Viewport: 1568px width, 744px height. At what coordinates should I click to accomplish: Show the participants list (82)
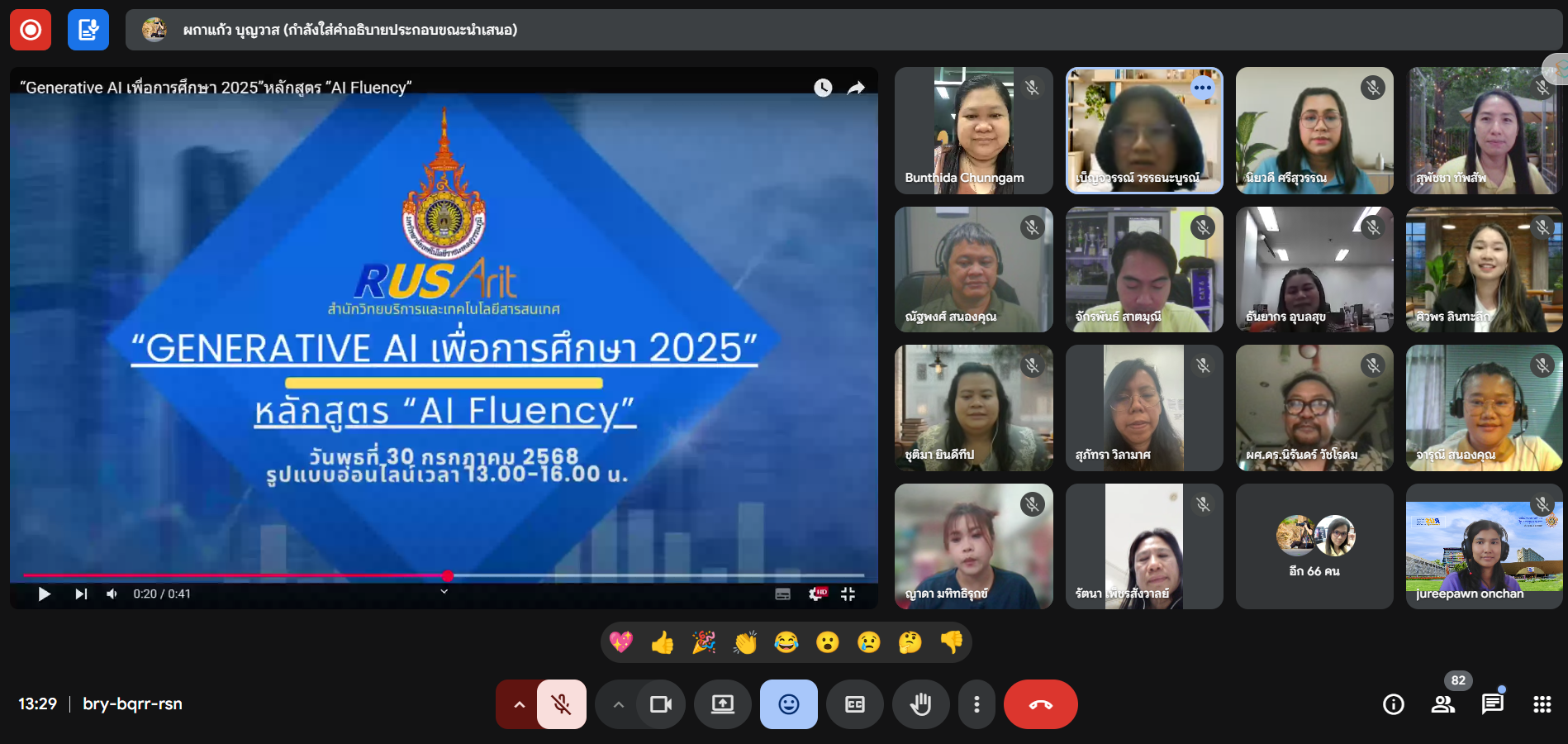1443,704
